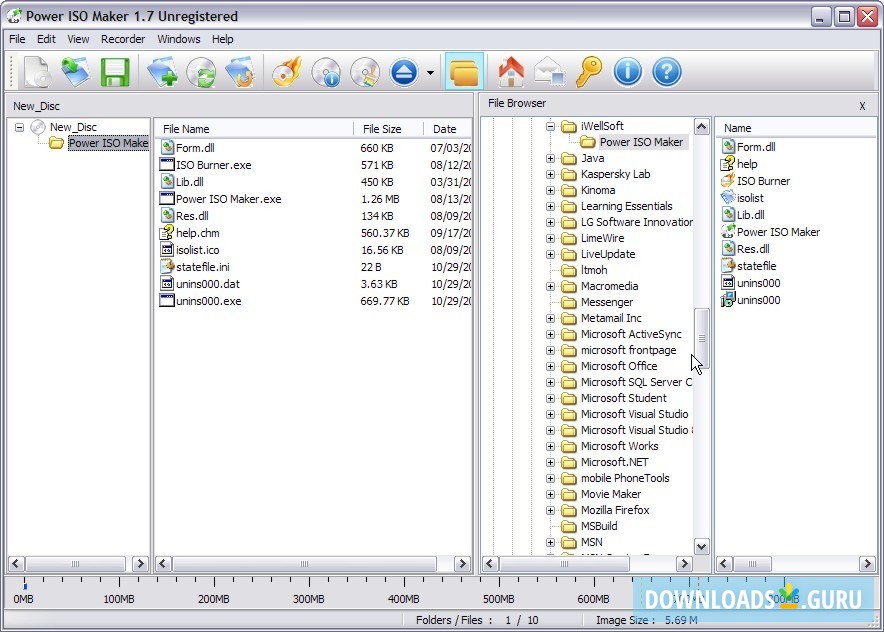Expand the Kaspersky Lab folder node
The height and width of the screenshot is (632, 884).
click(550, 174)
